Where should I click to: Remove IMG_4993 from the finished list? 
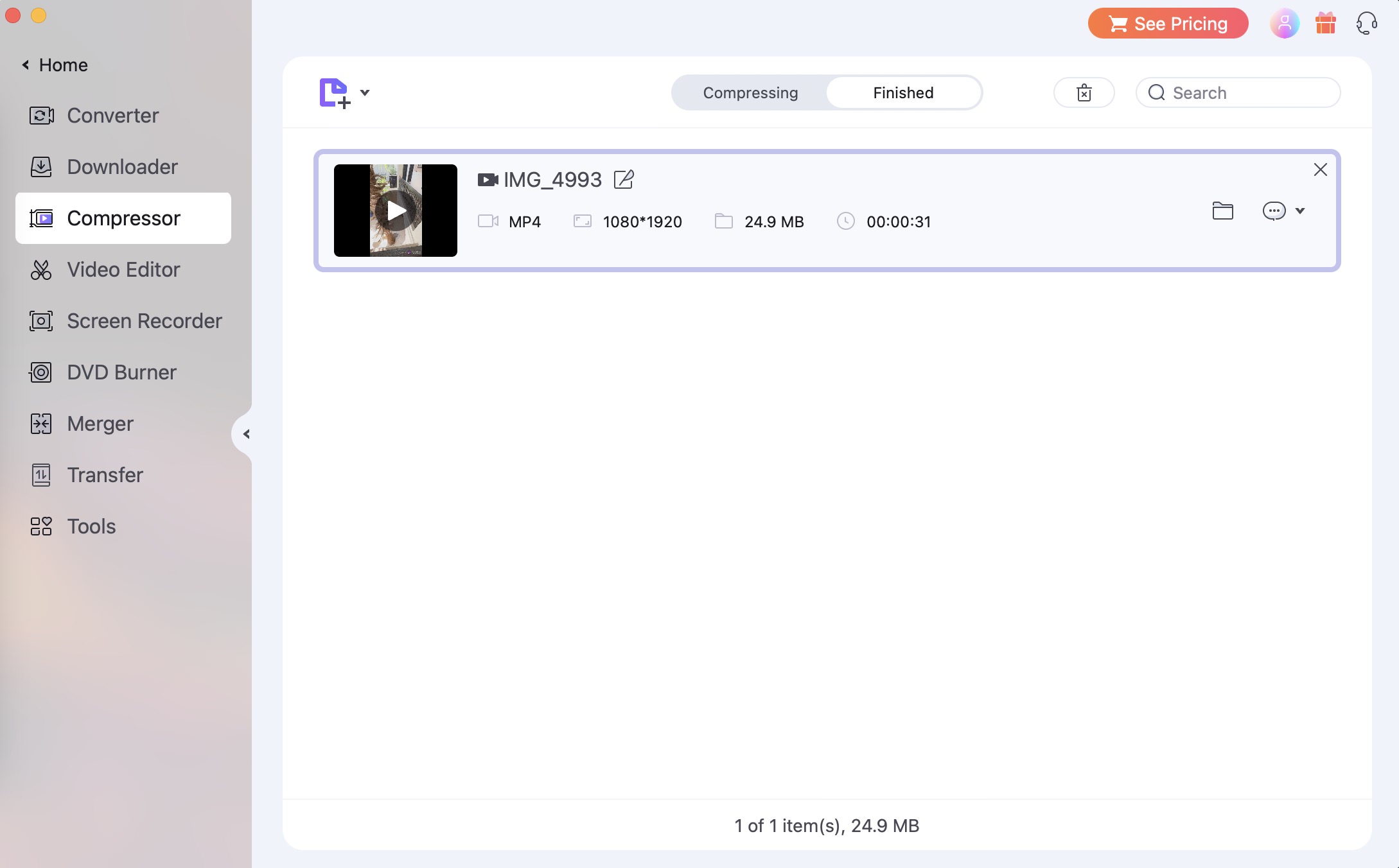1321,169
